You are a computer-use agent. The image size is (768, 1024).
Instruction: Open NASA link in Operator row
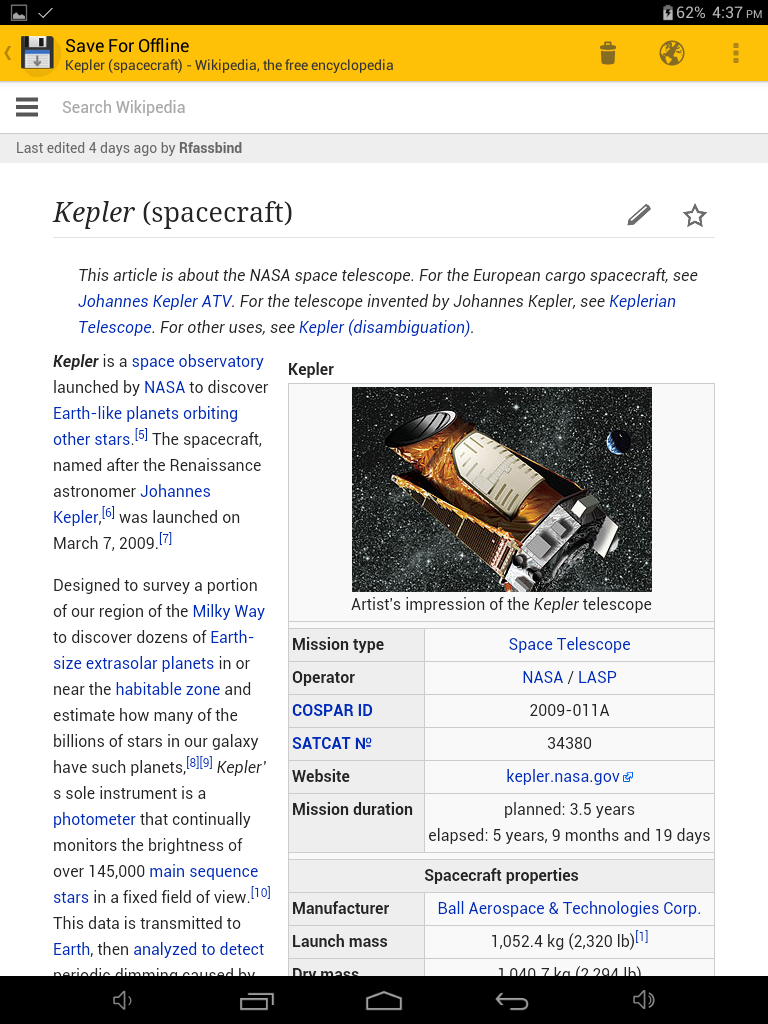click(543, 677)
